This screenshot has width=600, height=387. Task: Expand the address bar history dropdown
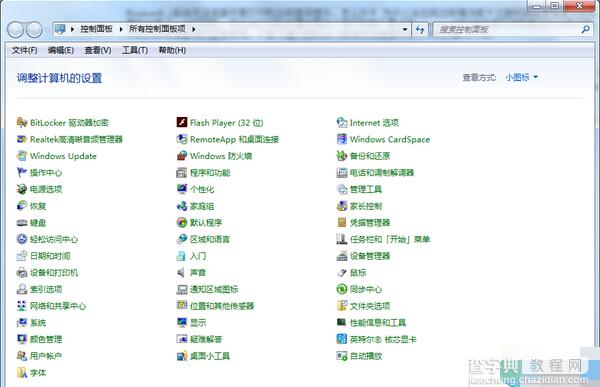click(405, 29)
